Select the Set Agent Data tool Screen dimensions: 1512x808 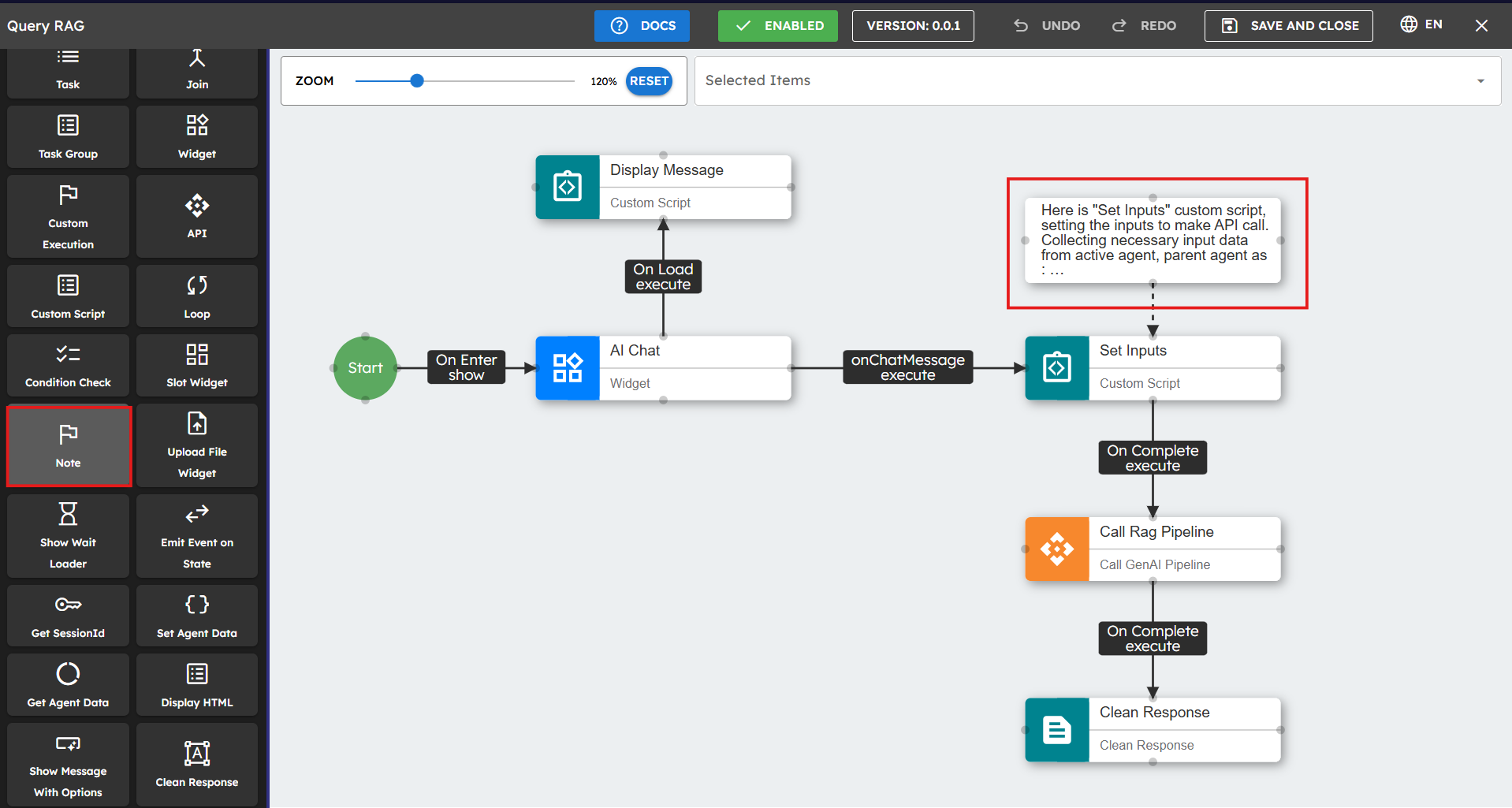[197, 616]
